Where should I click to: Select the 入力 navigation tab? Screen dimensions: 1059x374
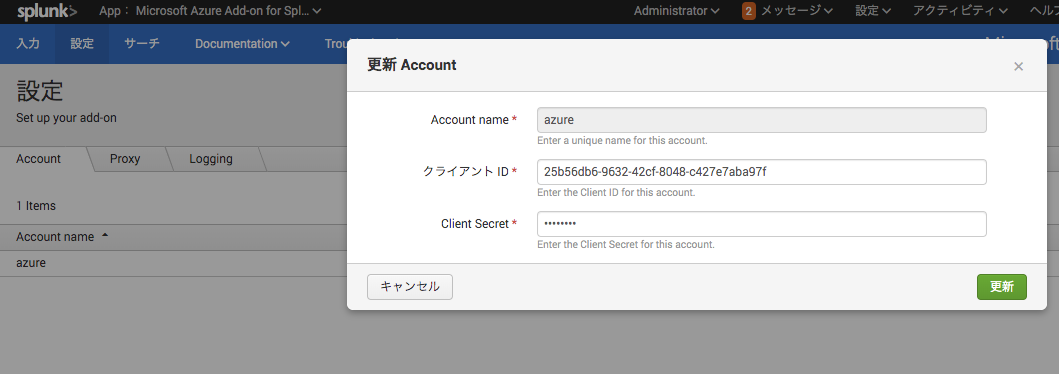(28, 44)
